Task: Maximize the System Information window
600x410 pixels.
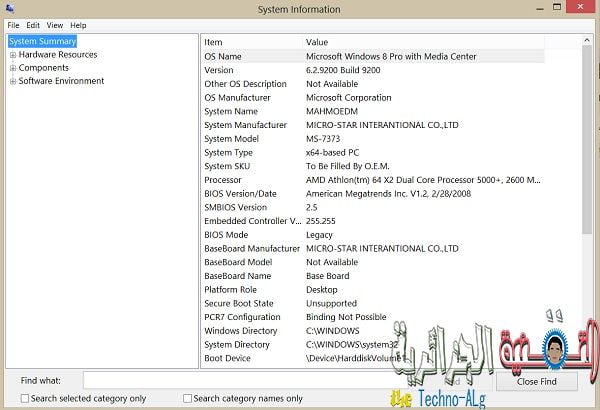Action: coord(557,7)
